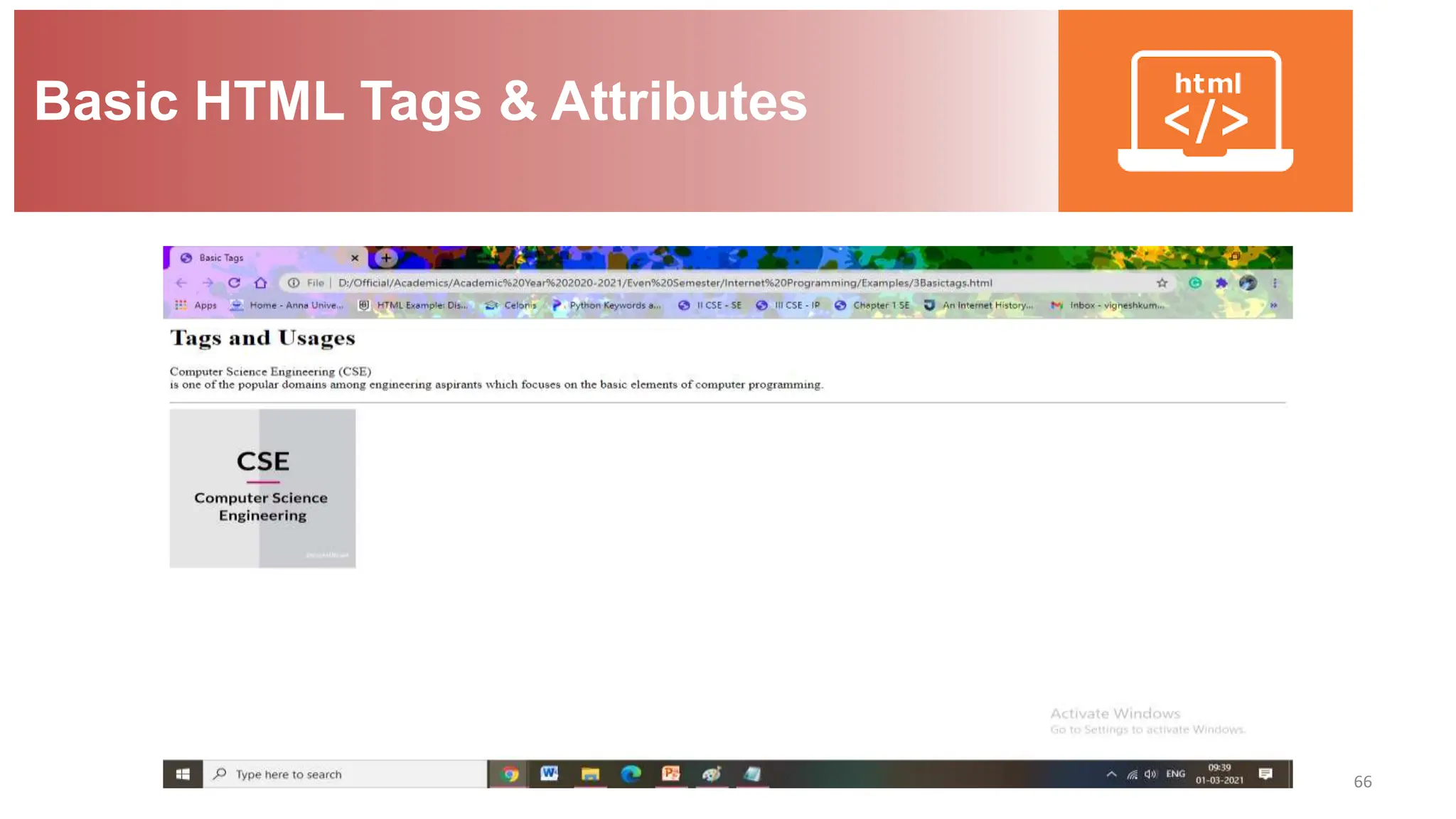
Task: Open the network status tray icon
Action: click(1132, 774)
